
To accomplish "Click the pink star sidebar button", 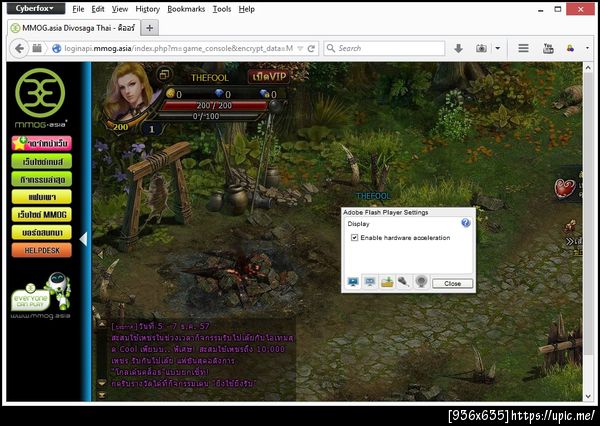I will click(42, 143).
